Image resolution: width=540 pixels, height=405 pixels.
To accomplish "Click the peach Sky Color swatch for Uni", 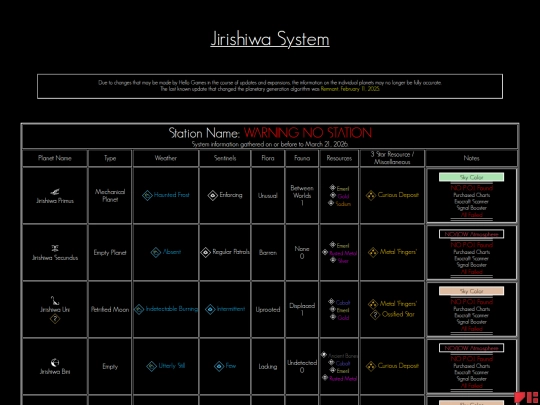I will (471, 291).
